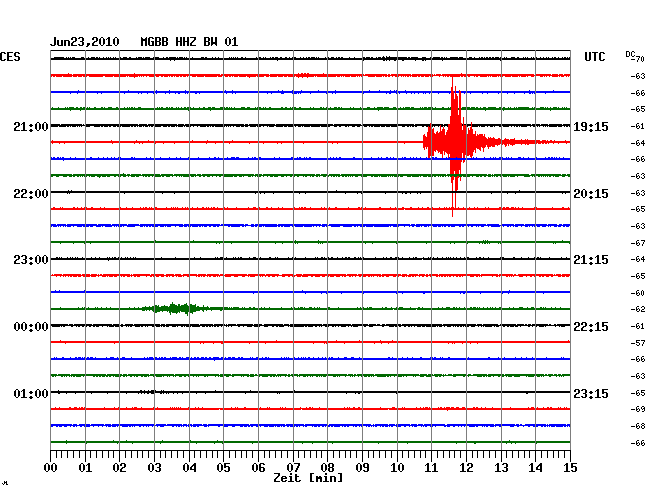
Task: Click the 10 minute axis tick label
Action: pyautogui.click(x=397, y=467)
